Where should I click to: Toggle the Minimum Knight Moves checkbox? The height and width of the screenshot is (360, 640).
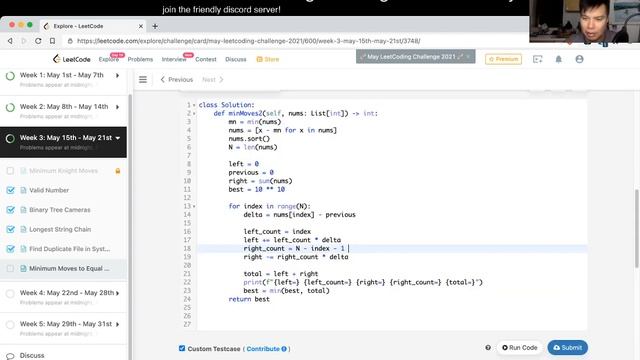(11, 171)
